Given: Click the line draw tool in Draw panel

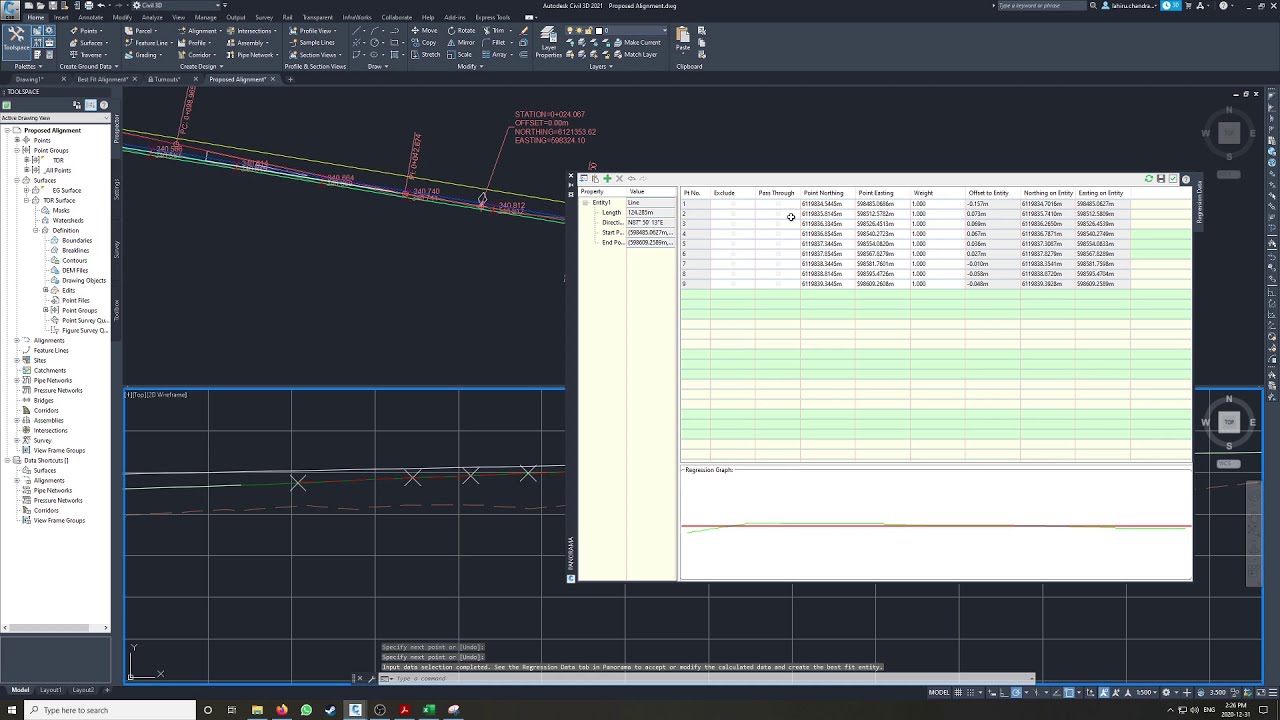Looking at the screenshot, I should coord(357,30).
